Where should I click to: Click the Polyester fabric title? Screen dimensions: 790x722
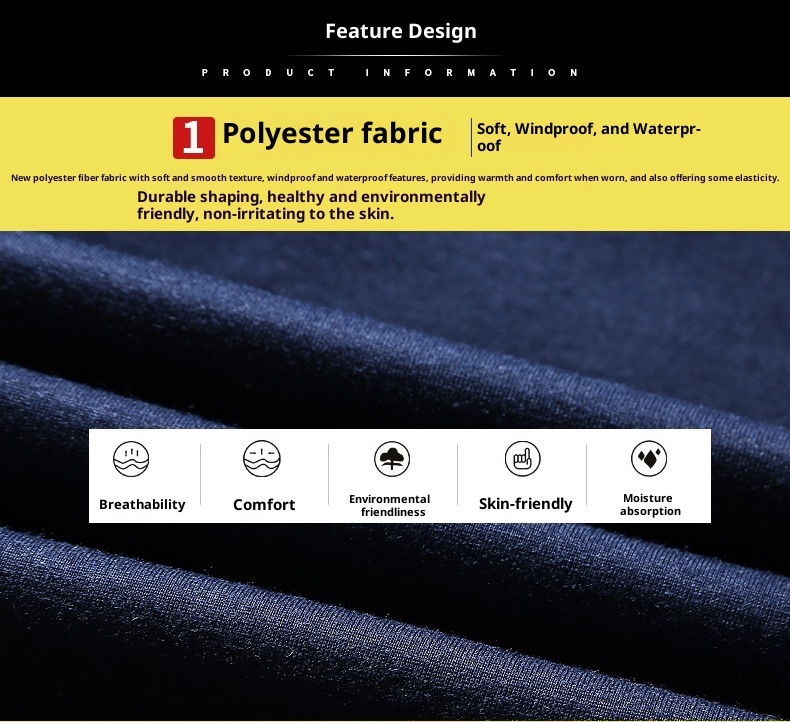332,134
